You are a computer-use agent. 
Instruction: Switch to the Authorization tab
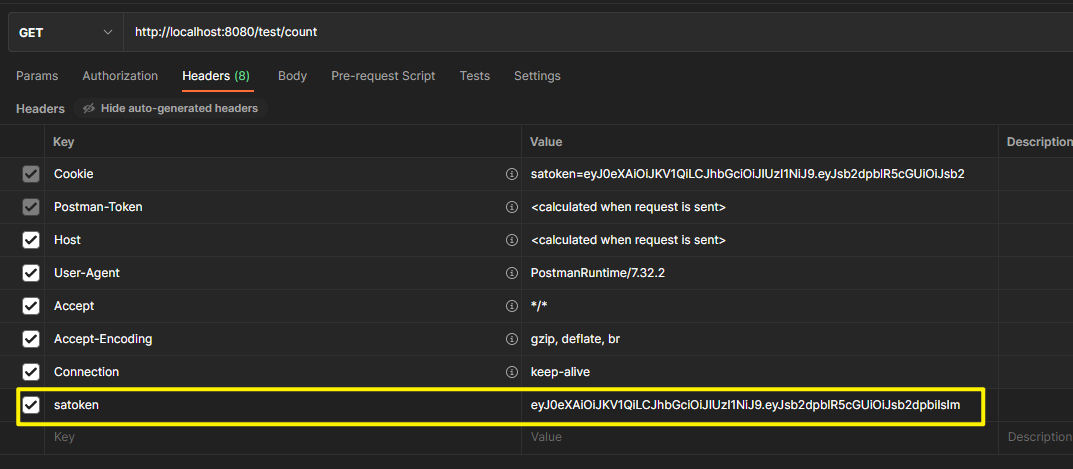[120, 76]
